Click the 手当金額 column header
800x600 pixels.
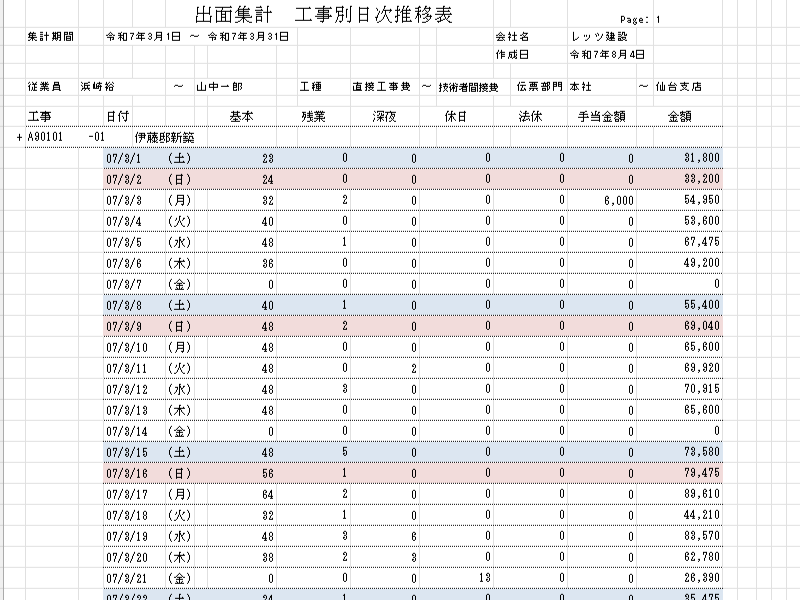click(602, 117)
